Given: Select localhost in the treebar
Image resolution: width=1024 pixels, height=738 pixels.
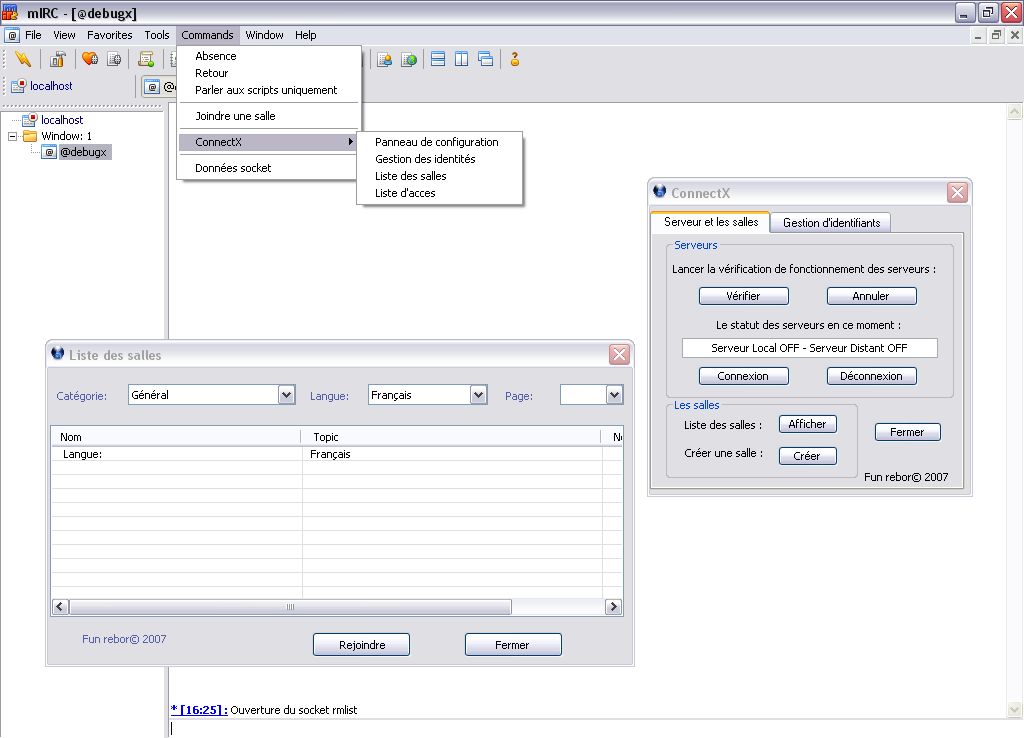Looking at the screenshot, I should [x=62, y=120].
